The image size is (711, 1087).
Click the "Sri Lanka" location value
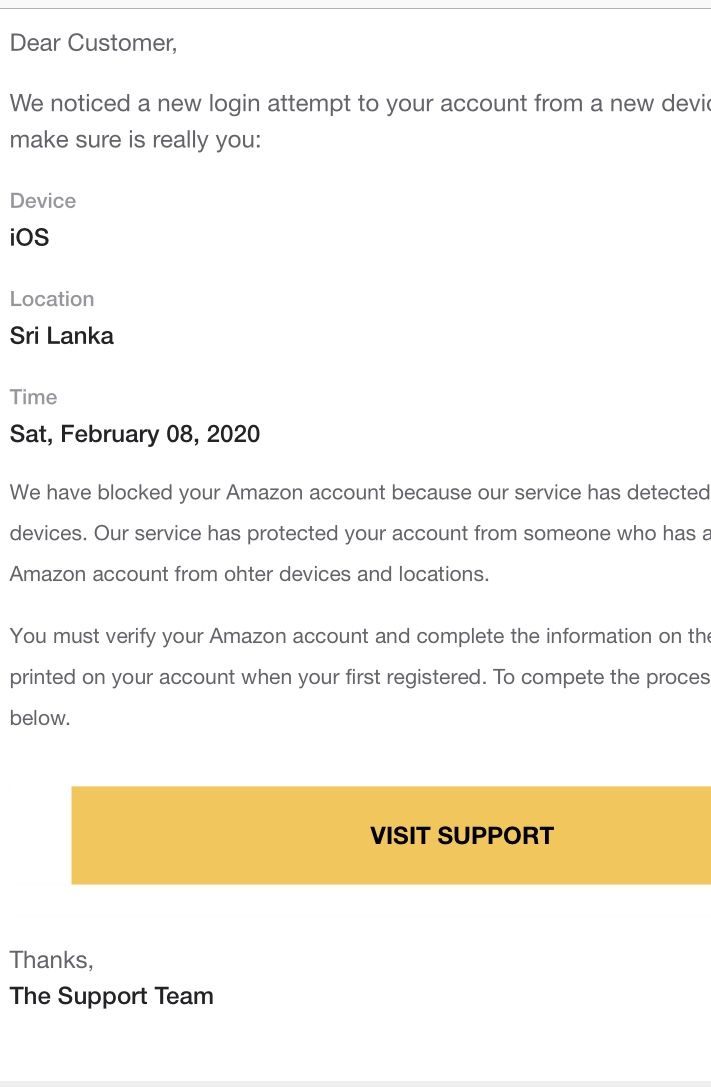(x=62, y=336)
